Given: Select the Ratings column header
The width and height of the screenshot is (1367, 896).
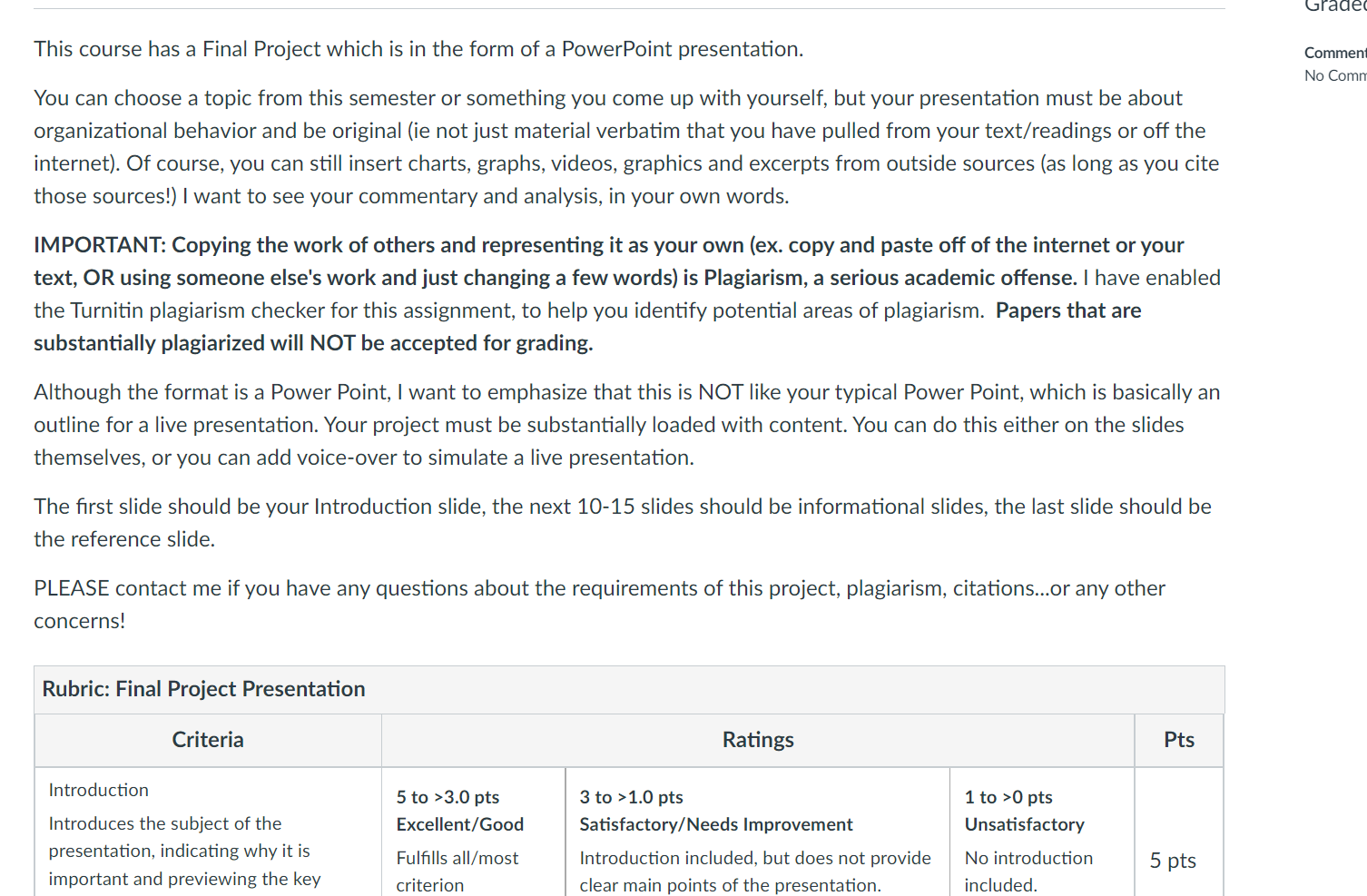Looking at the screenshot, I should coord(758,740).
